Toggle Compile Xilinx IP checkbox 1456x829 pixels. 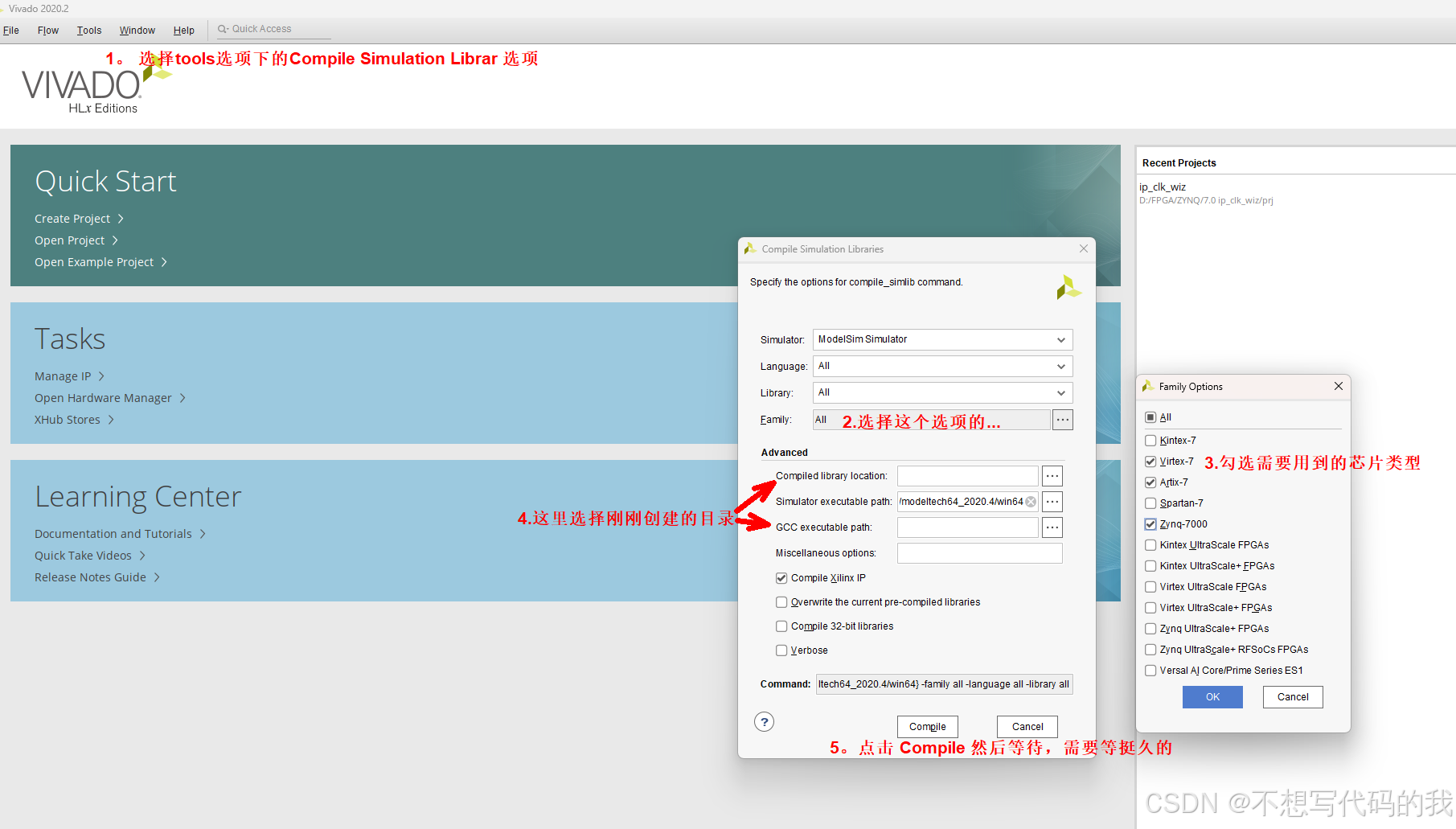point(781,578)
